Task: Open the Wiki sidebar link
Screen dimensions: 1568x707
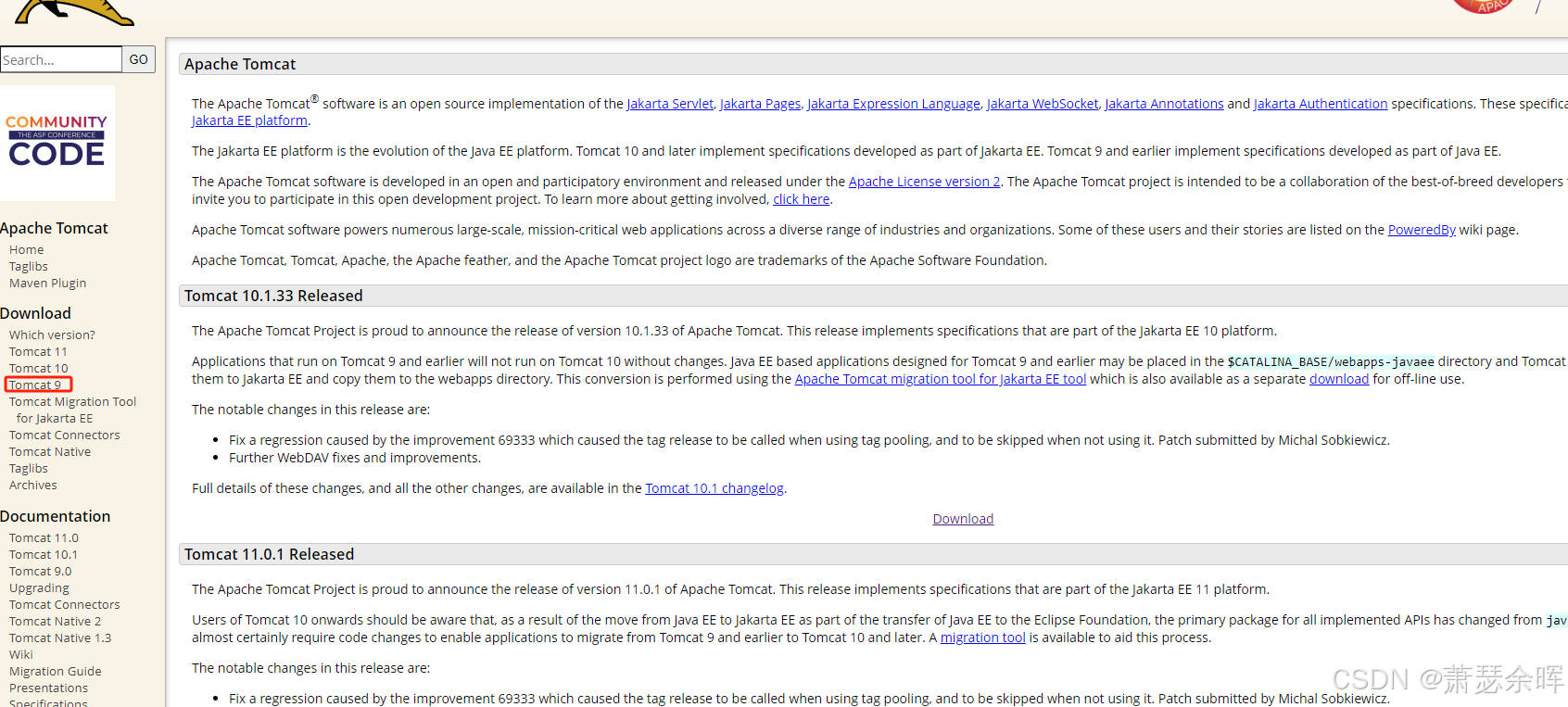Action: [x=21, y=655]
